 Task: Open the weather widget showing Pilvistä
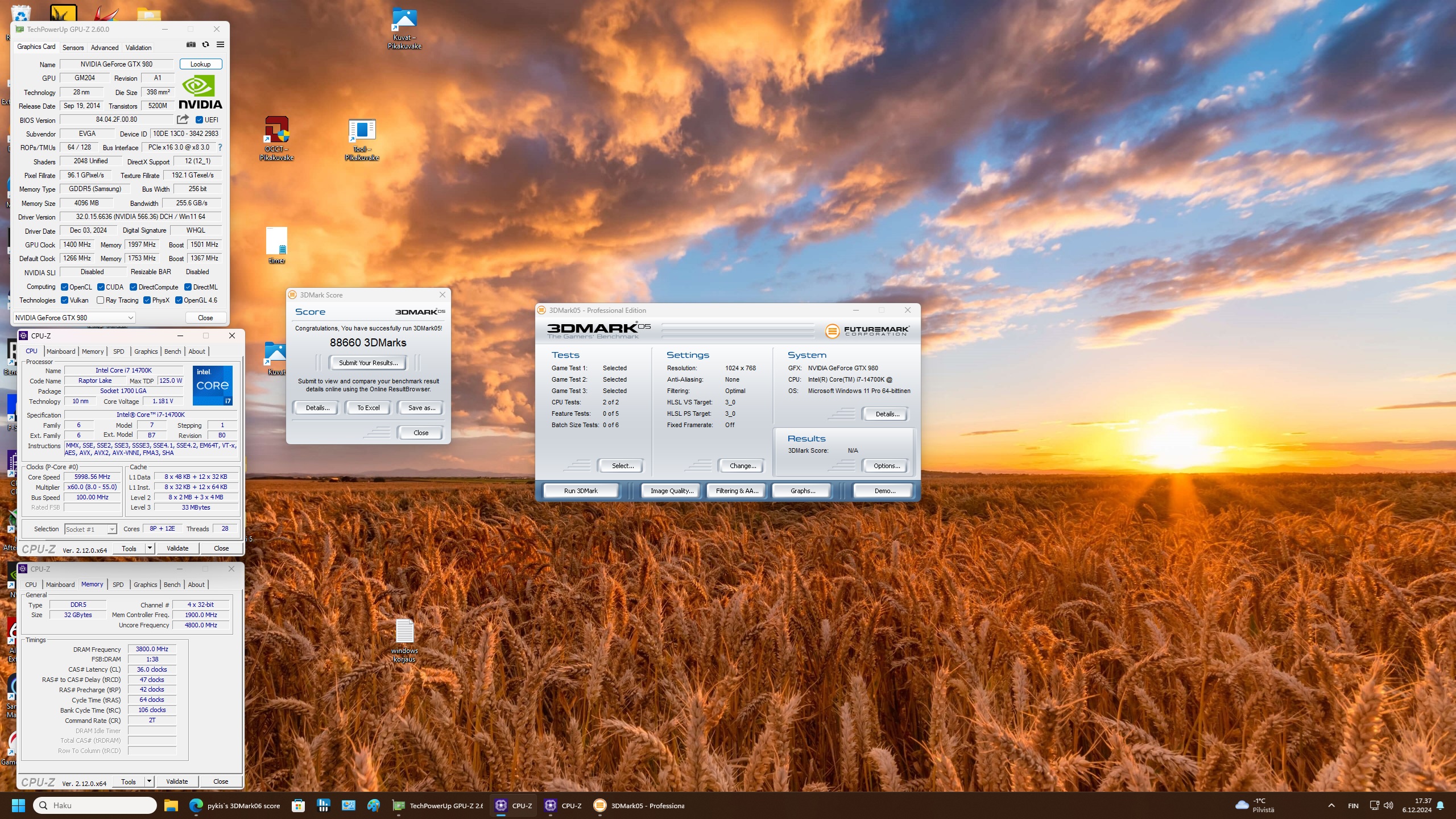(1256, 805)
